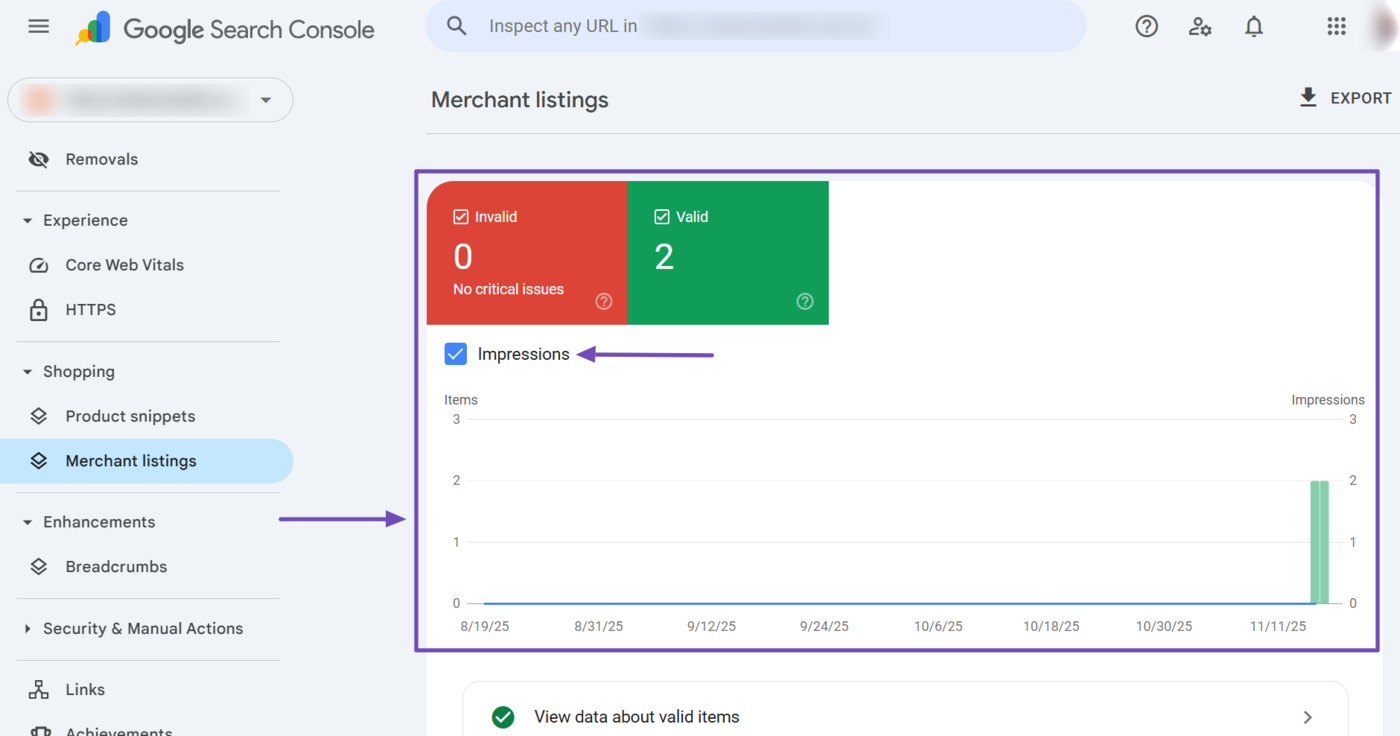Open the hamburger navigation menu
The height and width of the screenshot is (736, 1400).
38,26
